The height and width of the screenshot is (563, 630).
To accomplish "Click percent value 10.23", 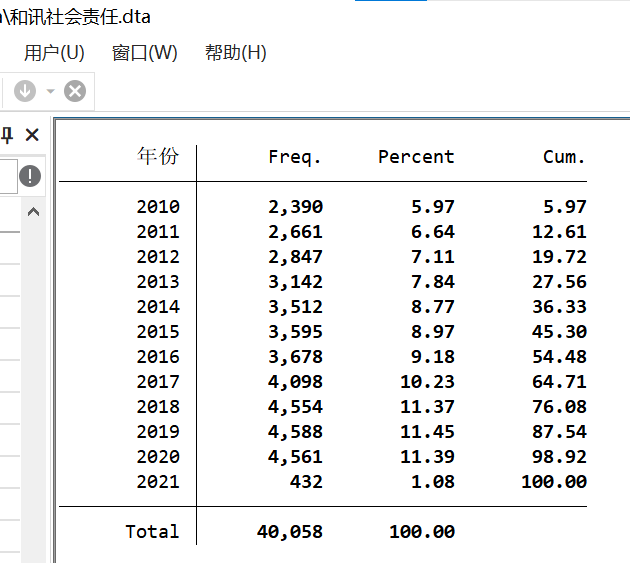I will (428, 381).
